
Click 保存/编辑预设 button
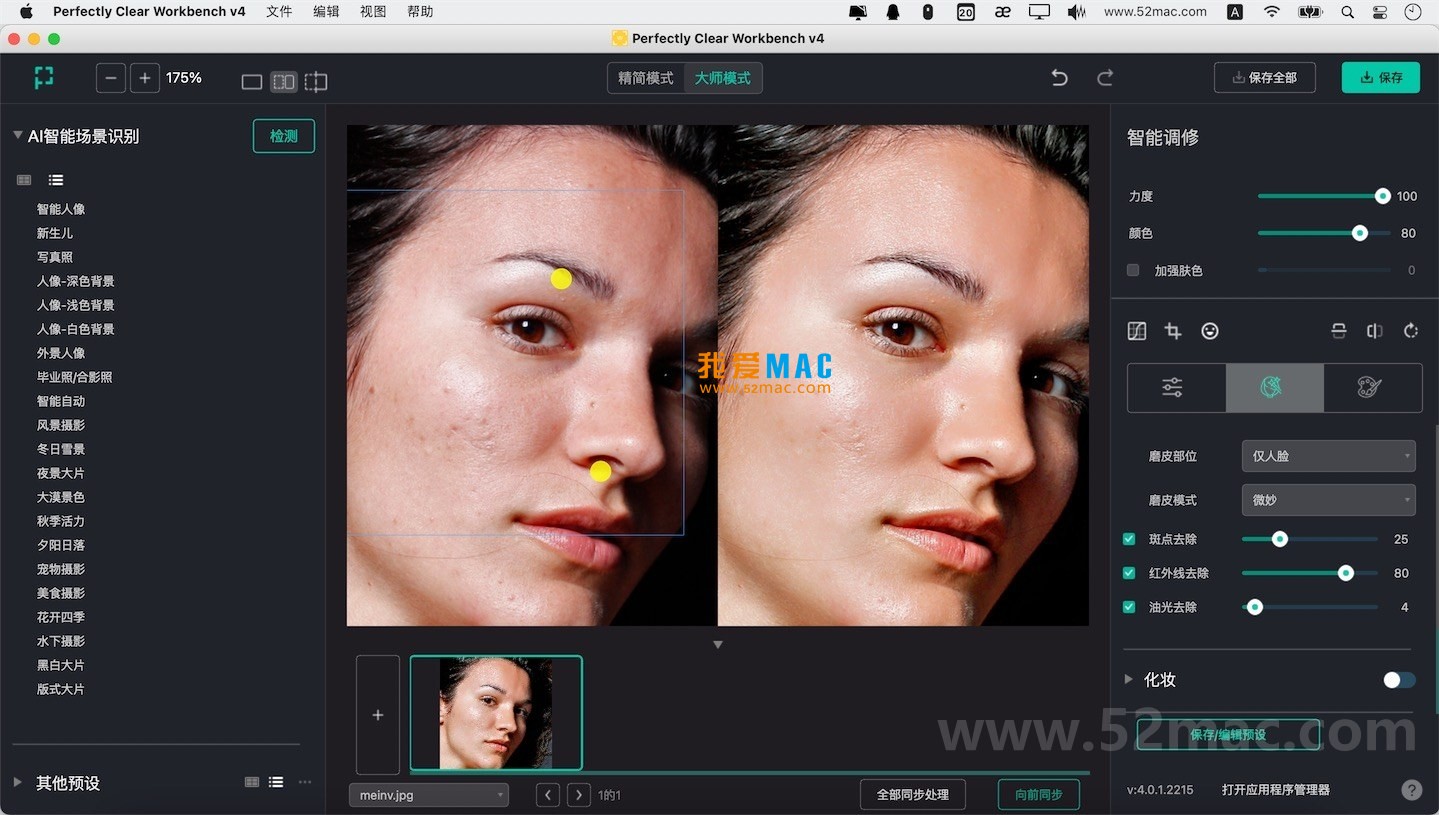click(x=1228, y=735)
